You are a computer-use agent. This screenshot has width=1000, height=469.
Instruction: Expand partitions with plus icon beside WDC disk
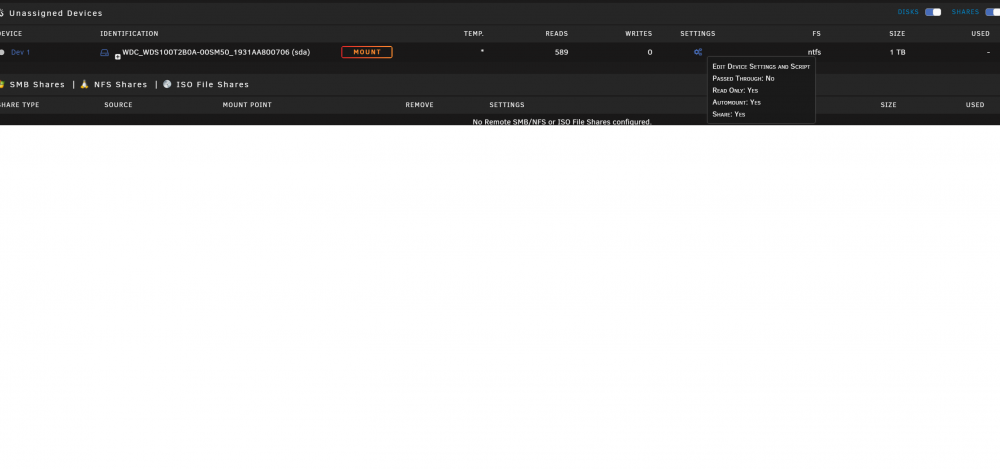pyautogui.click(x=118, y=57)
